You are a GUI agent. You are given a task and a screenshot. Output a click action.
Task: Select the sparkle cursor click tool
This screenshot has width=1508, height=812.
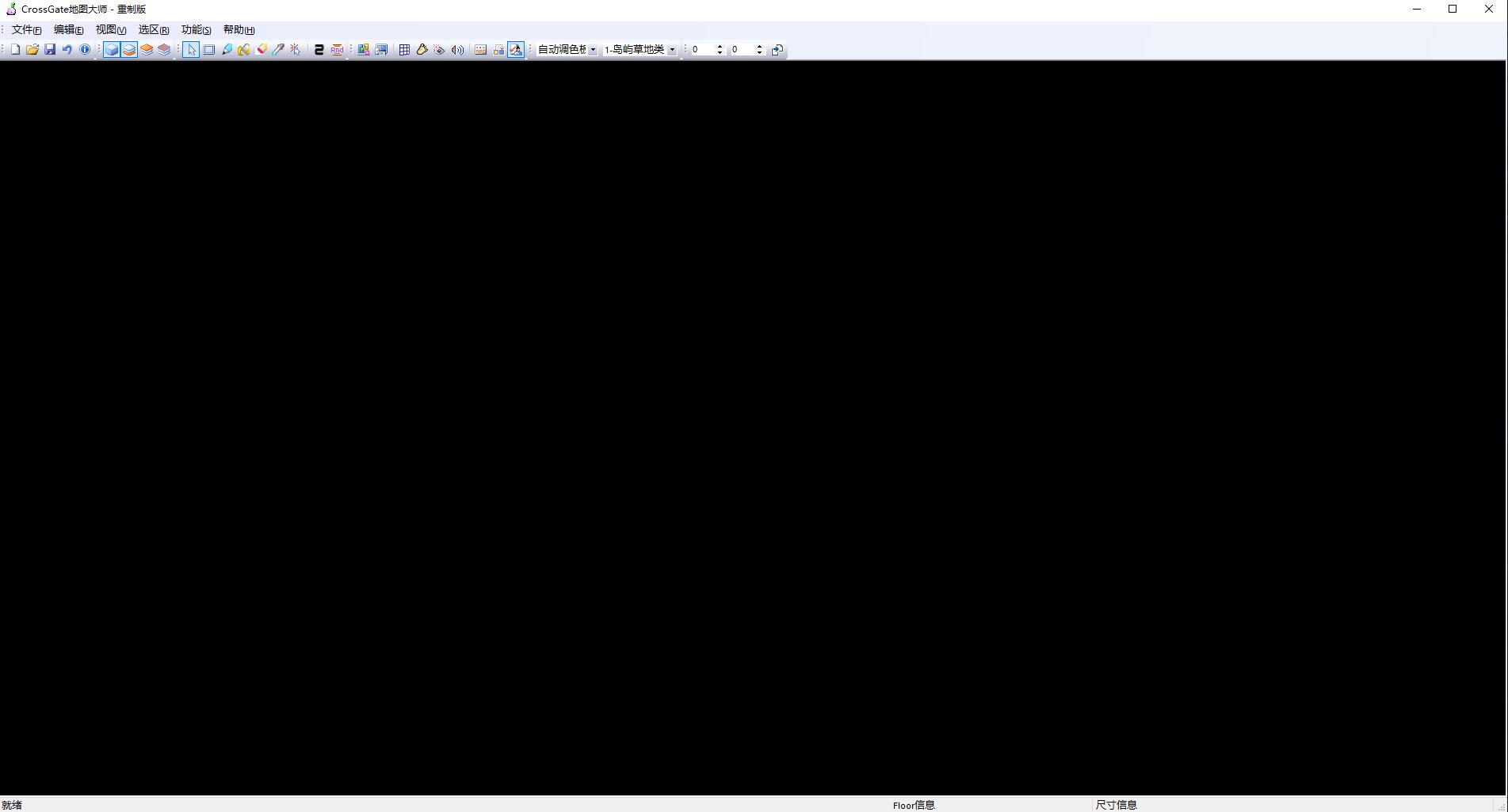(296, 49)
